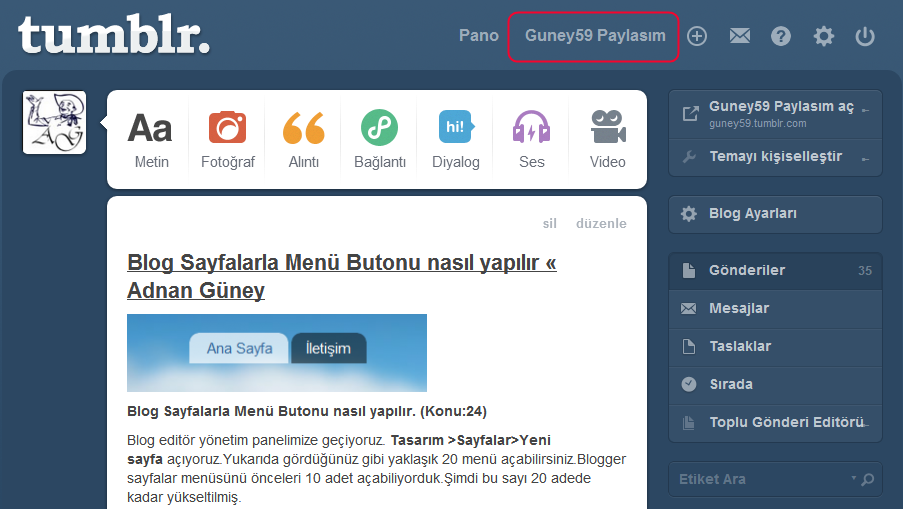
Task: Open the Pano dashboard tab
Action: tap(479, 36)
